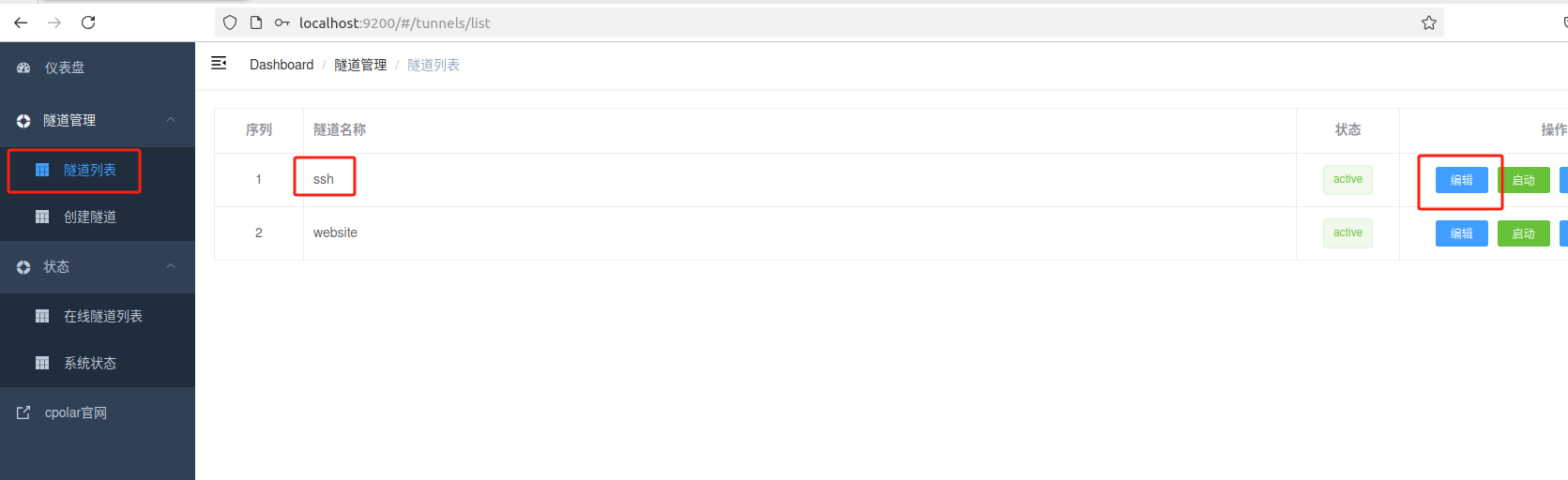Screen dimensions: 1568x480
Task: Click the key icon in address bar
Action: click(282, 22)
